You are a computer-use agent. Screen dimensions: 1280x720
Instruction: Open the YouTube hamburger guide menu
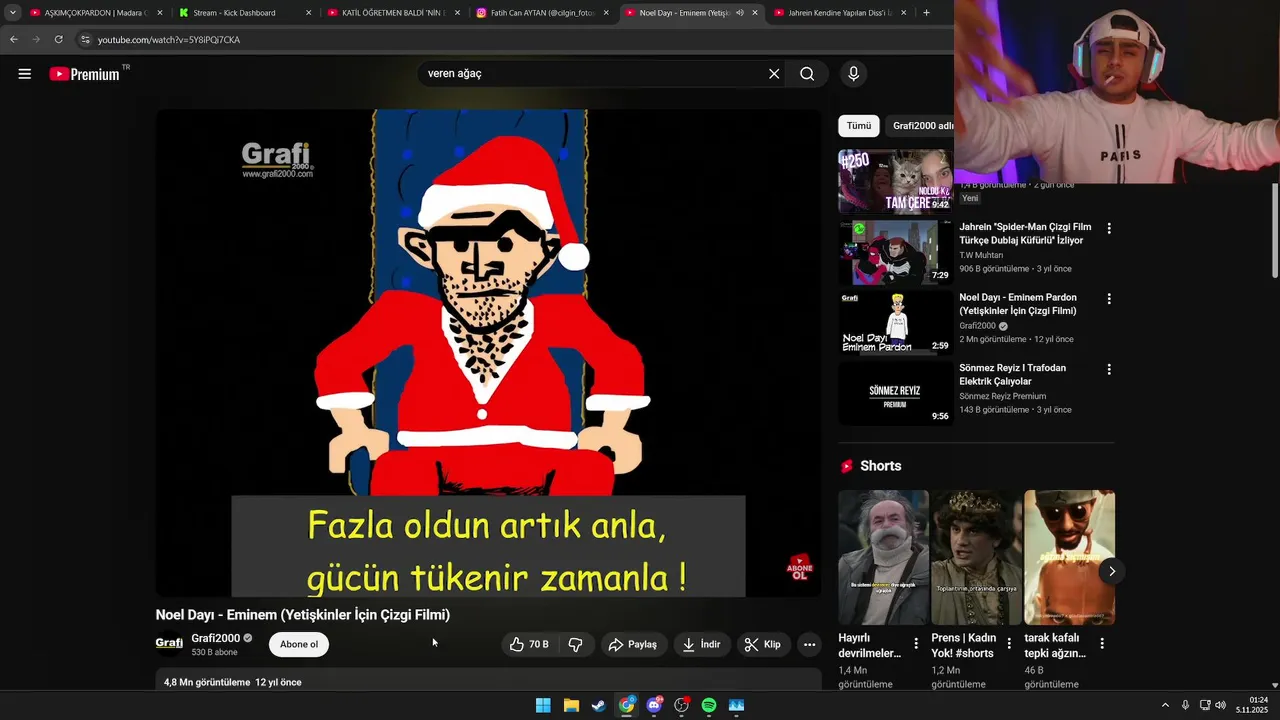click(x=25, y=74)
